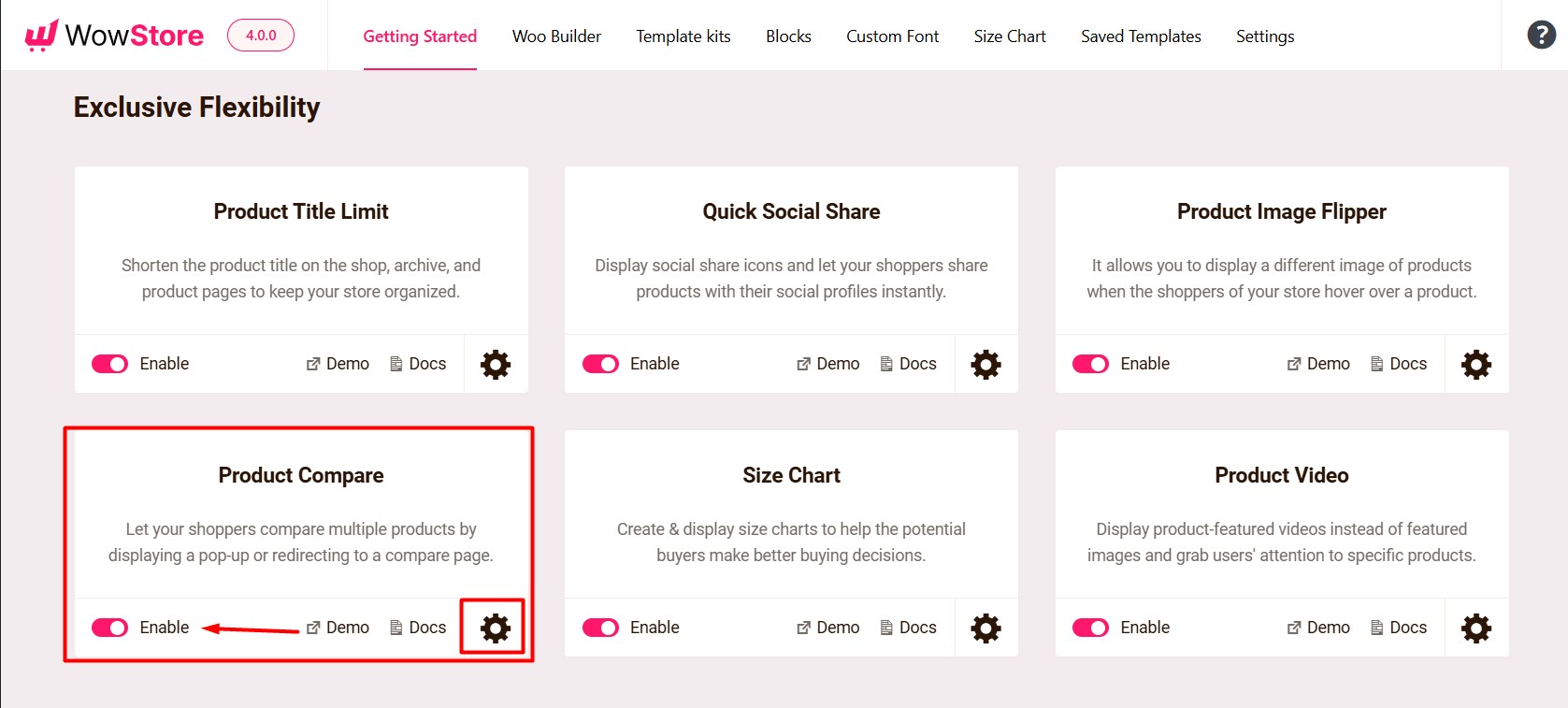Viewport: 1568px width, 708px height.
Task: Switch to the Woo Builder tab
Action: [x=555, y=36]
